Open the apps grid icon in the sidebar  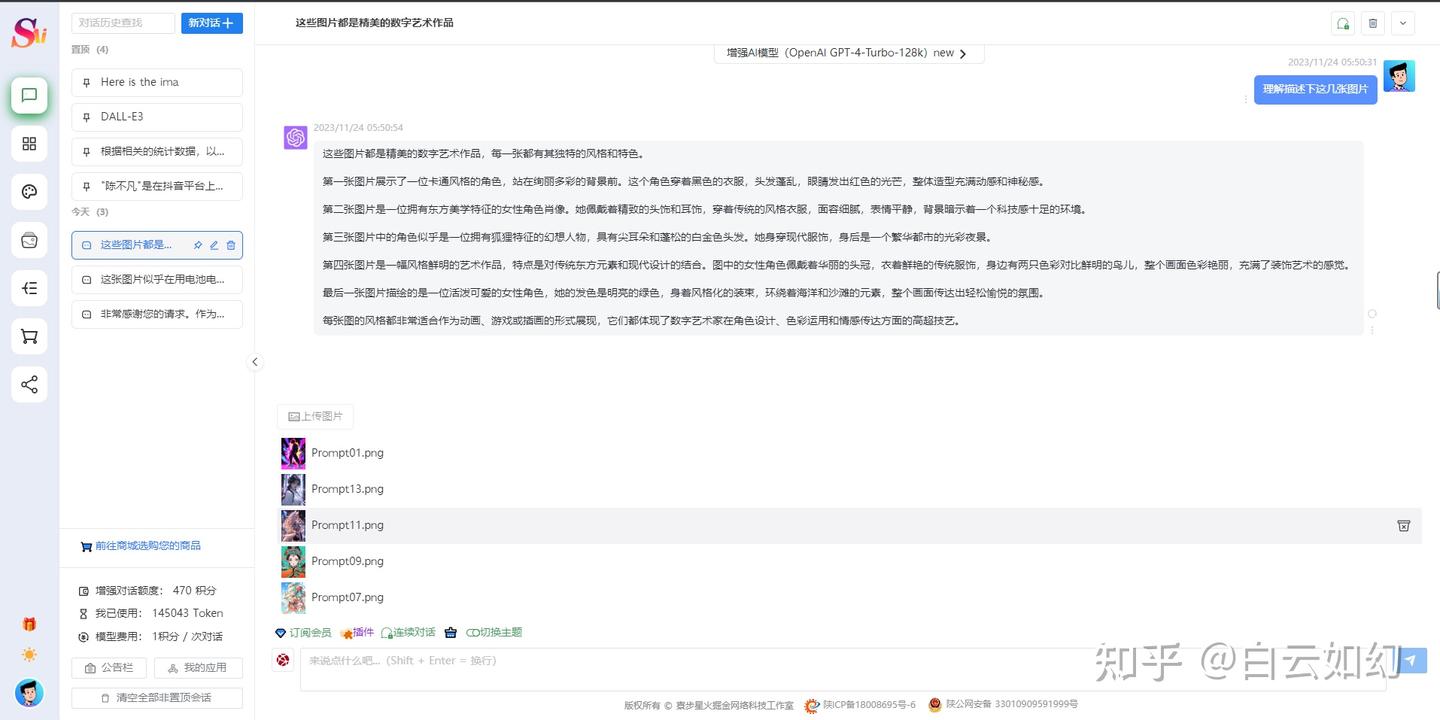[x=29, y=144]
